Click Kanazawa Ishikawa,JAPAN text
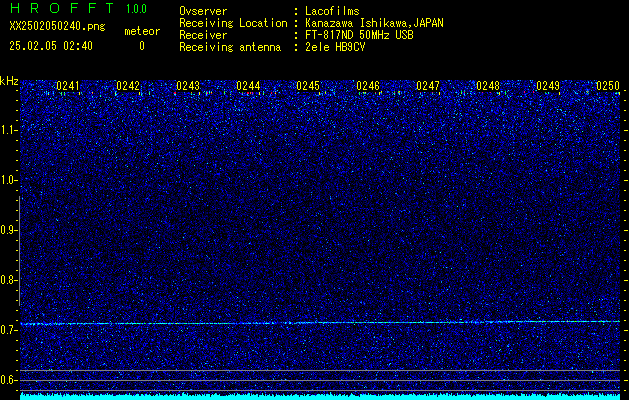 374,23
